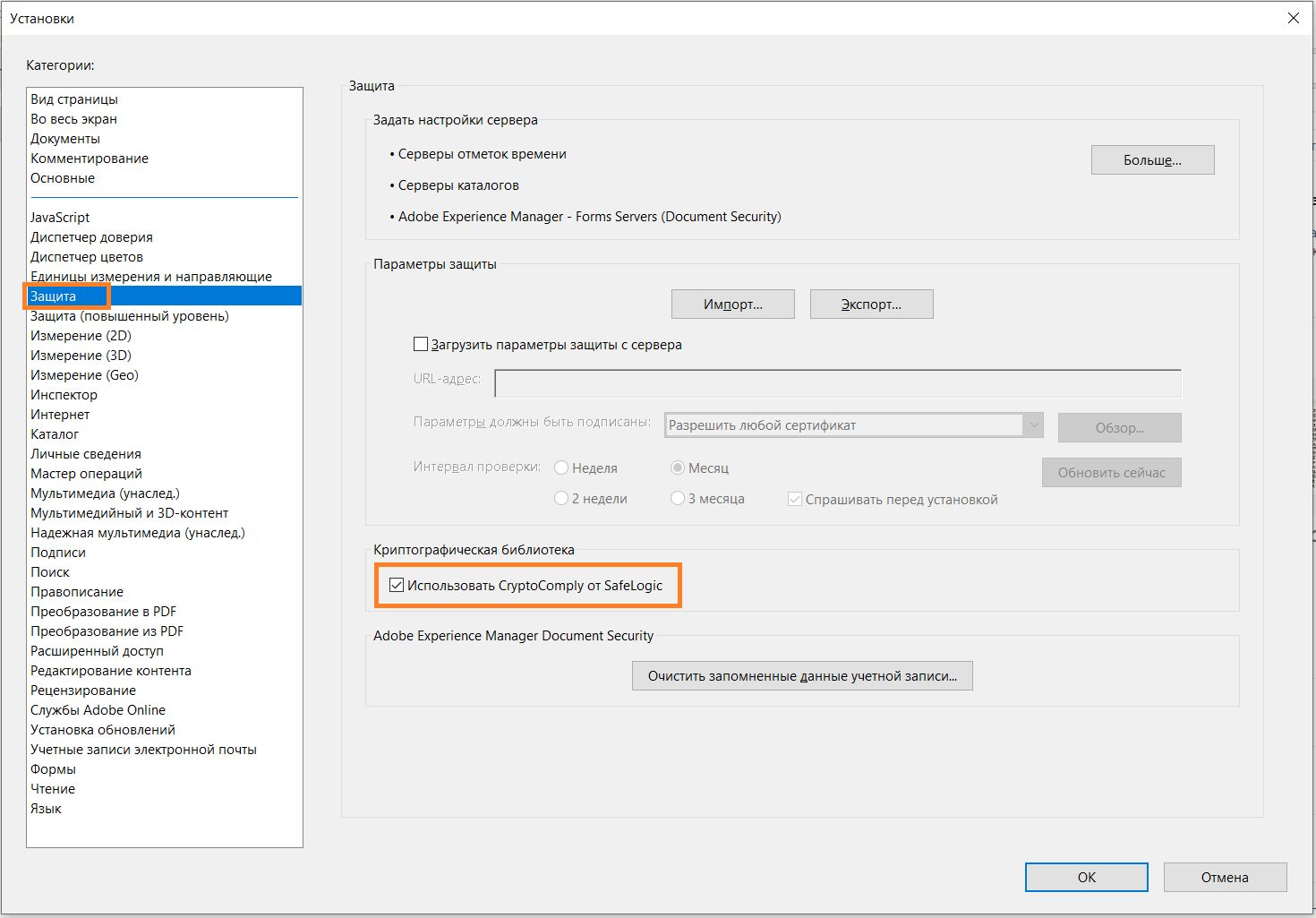Viewport: 1316px width, 918px height.
Task: Open Личные сведения category
Action: [x=165, y=454]
